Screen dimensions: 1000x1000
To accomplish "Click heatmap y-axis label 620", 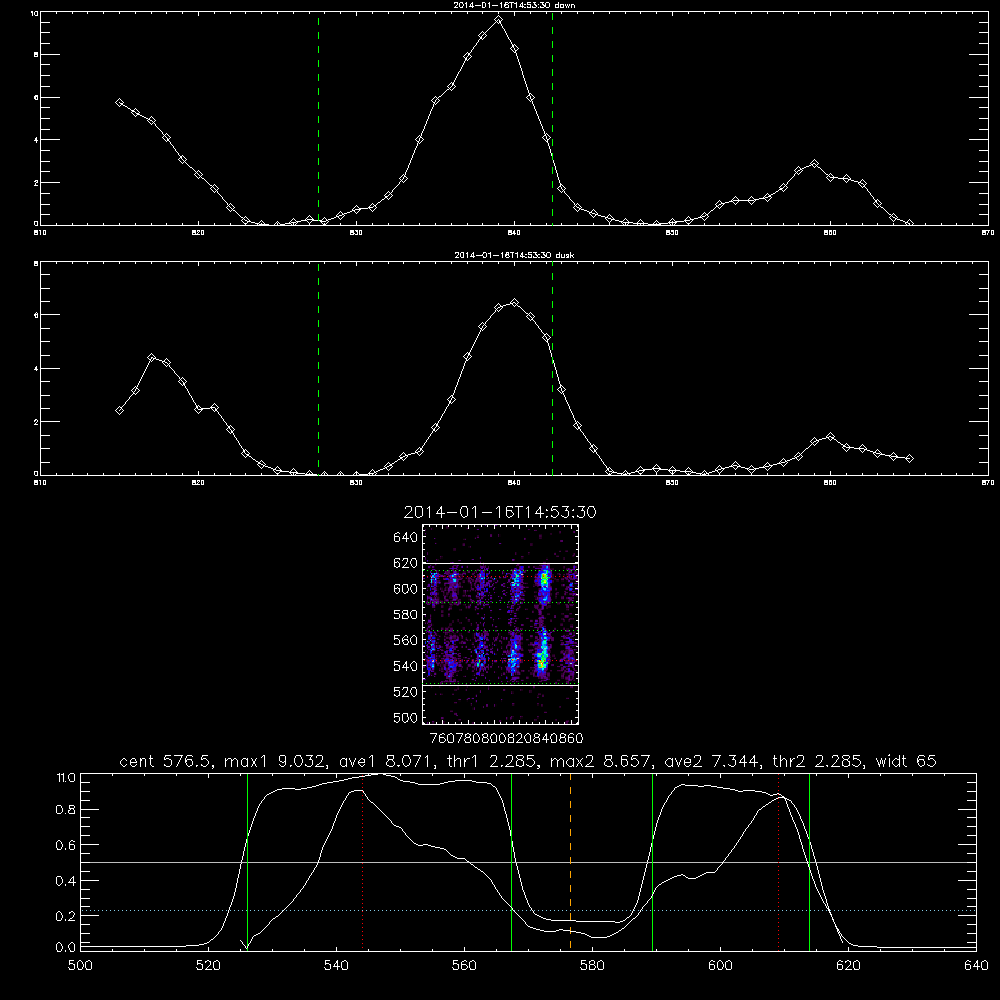I will click(x=405, y=563).
